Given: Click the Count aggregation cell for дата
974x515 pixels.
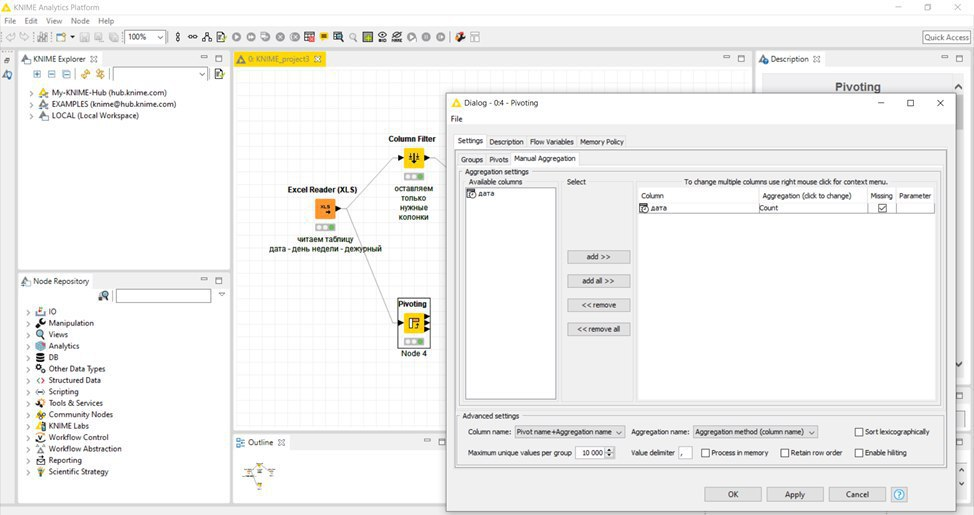Looking at the screenshot, I should point(812,208).
